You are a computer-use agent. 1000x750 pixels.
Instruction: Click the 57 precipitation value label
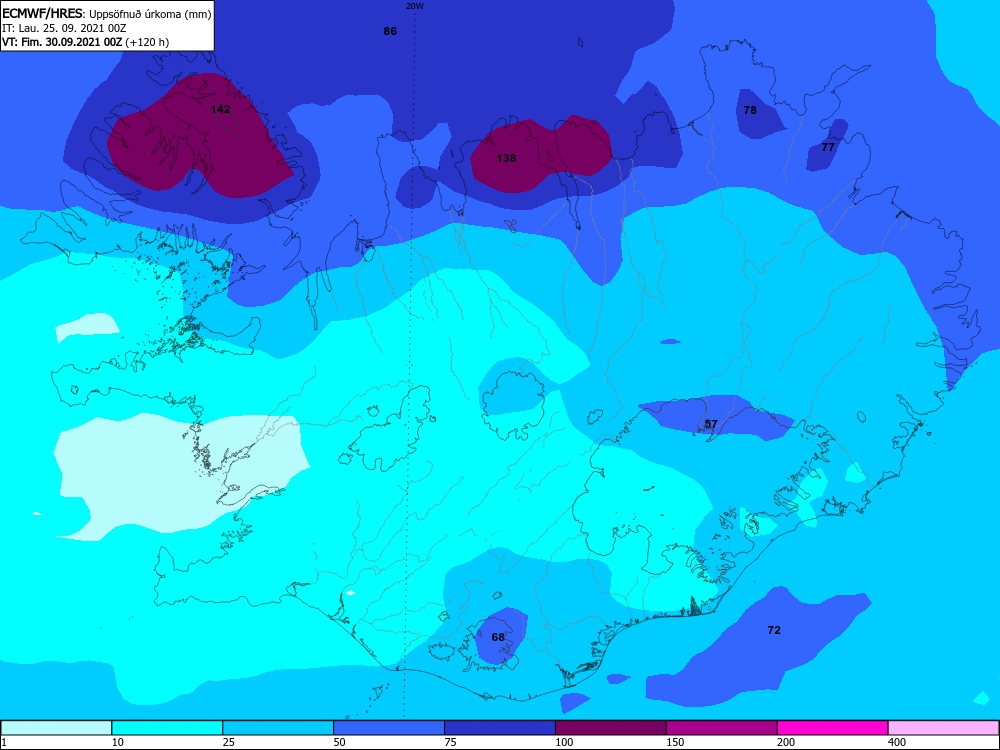click(711, 424)
